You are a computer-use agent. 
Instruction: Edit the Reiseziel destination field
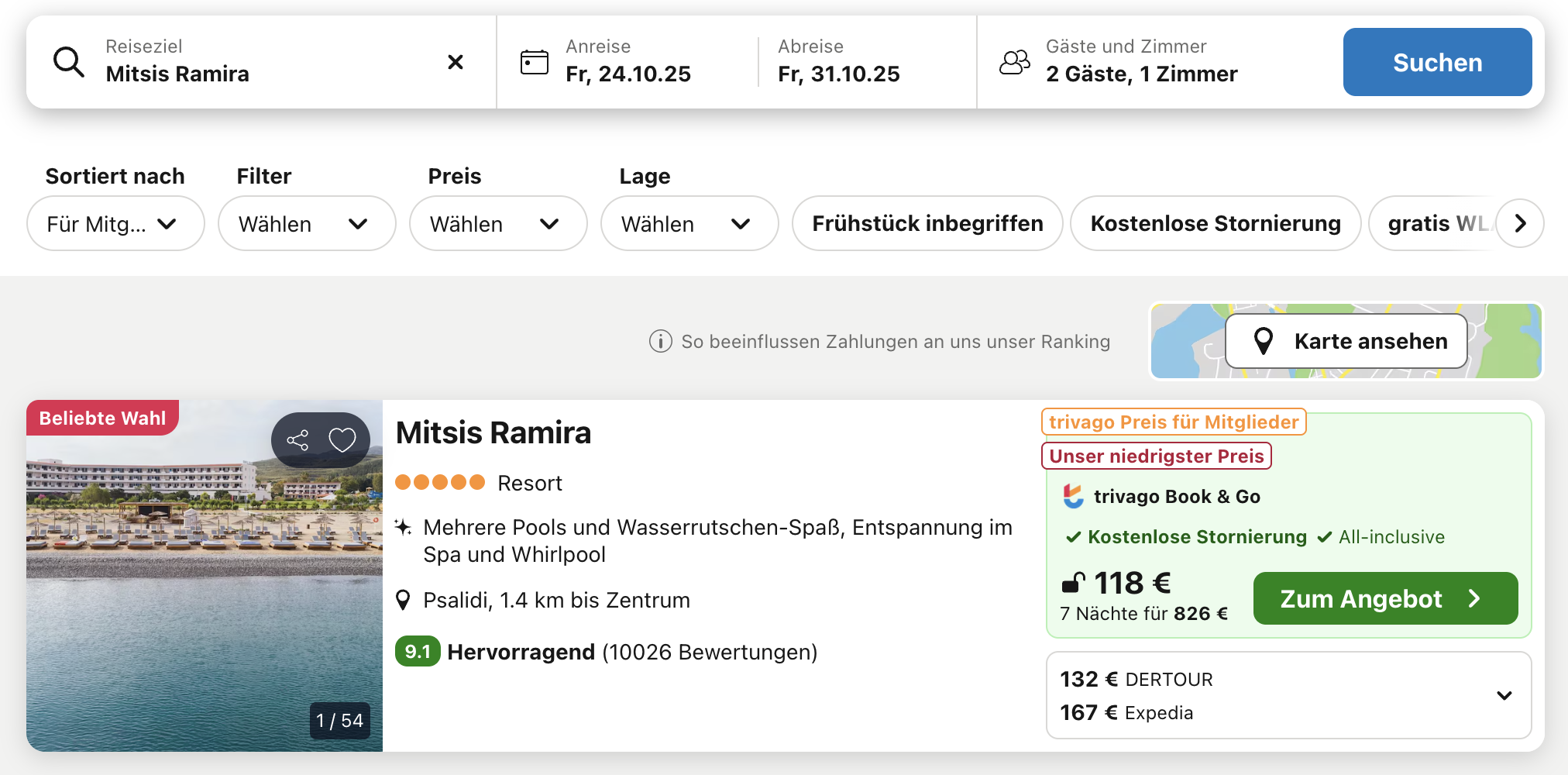(x=261, y=62)
